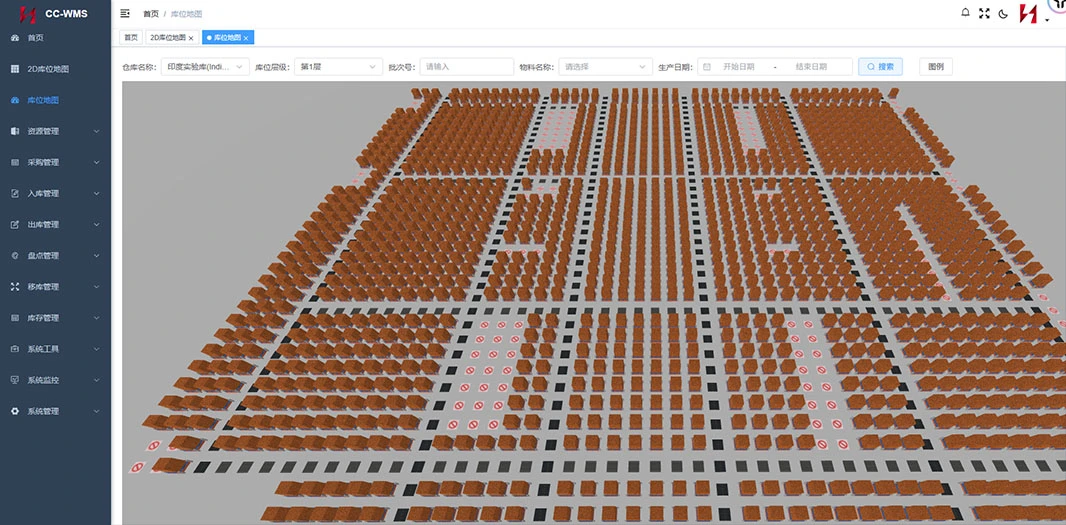Open notifications bell icon
1066x525 pixels.
click(965, 13)
